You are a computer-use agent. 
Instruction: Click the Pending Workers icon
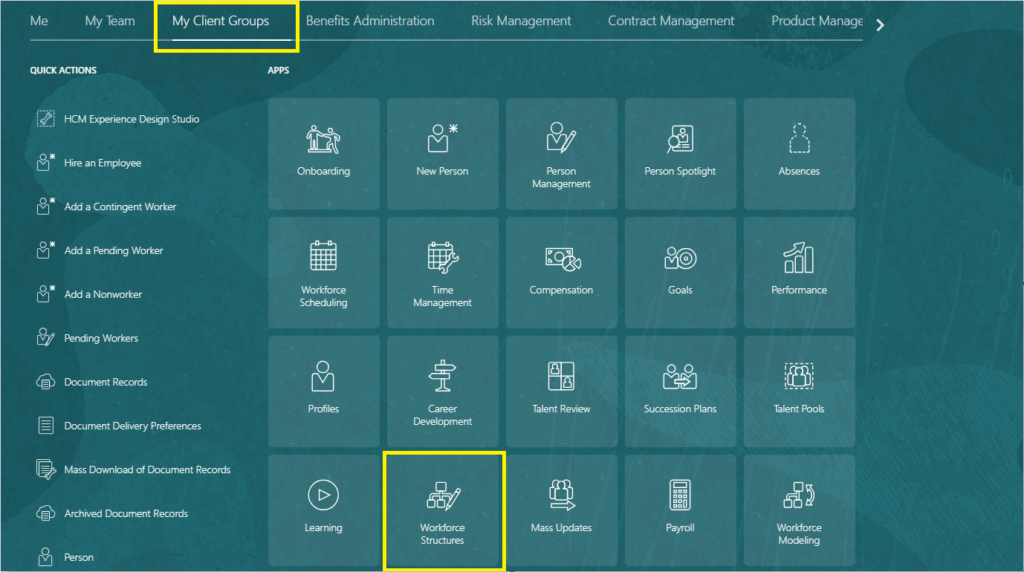point(45,337)
